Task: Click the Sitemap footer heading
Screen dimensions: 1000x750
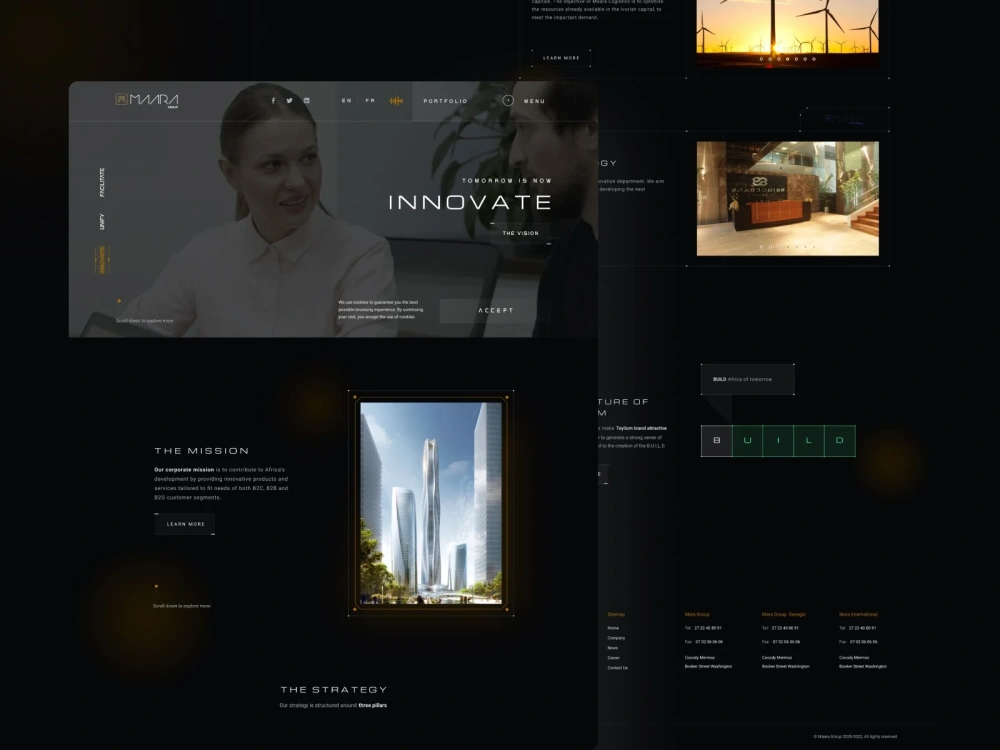Action: tap(616, 614)
